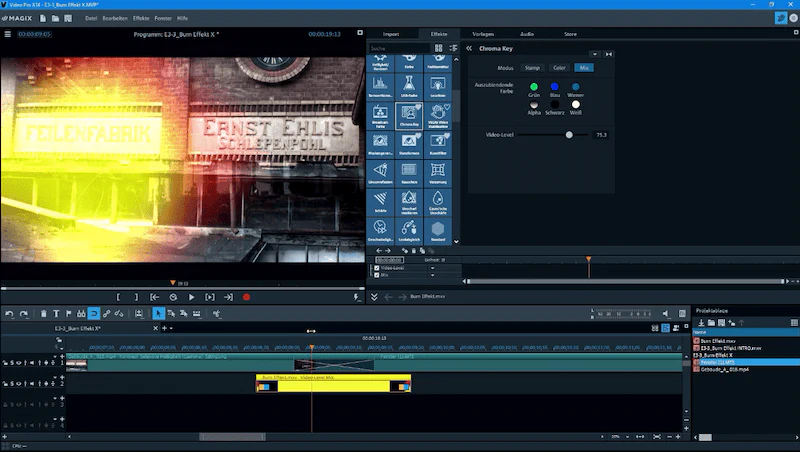Close the E3-3_Burn Effekt X timeline tab

[156, 329]
